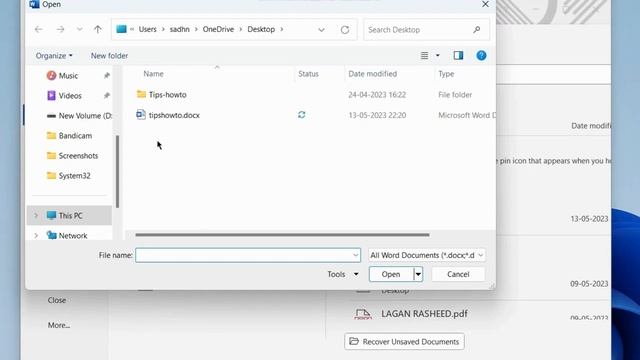Click sadhn in the address path
Screen dimensions: 640x360
click(180, 29)
